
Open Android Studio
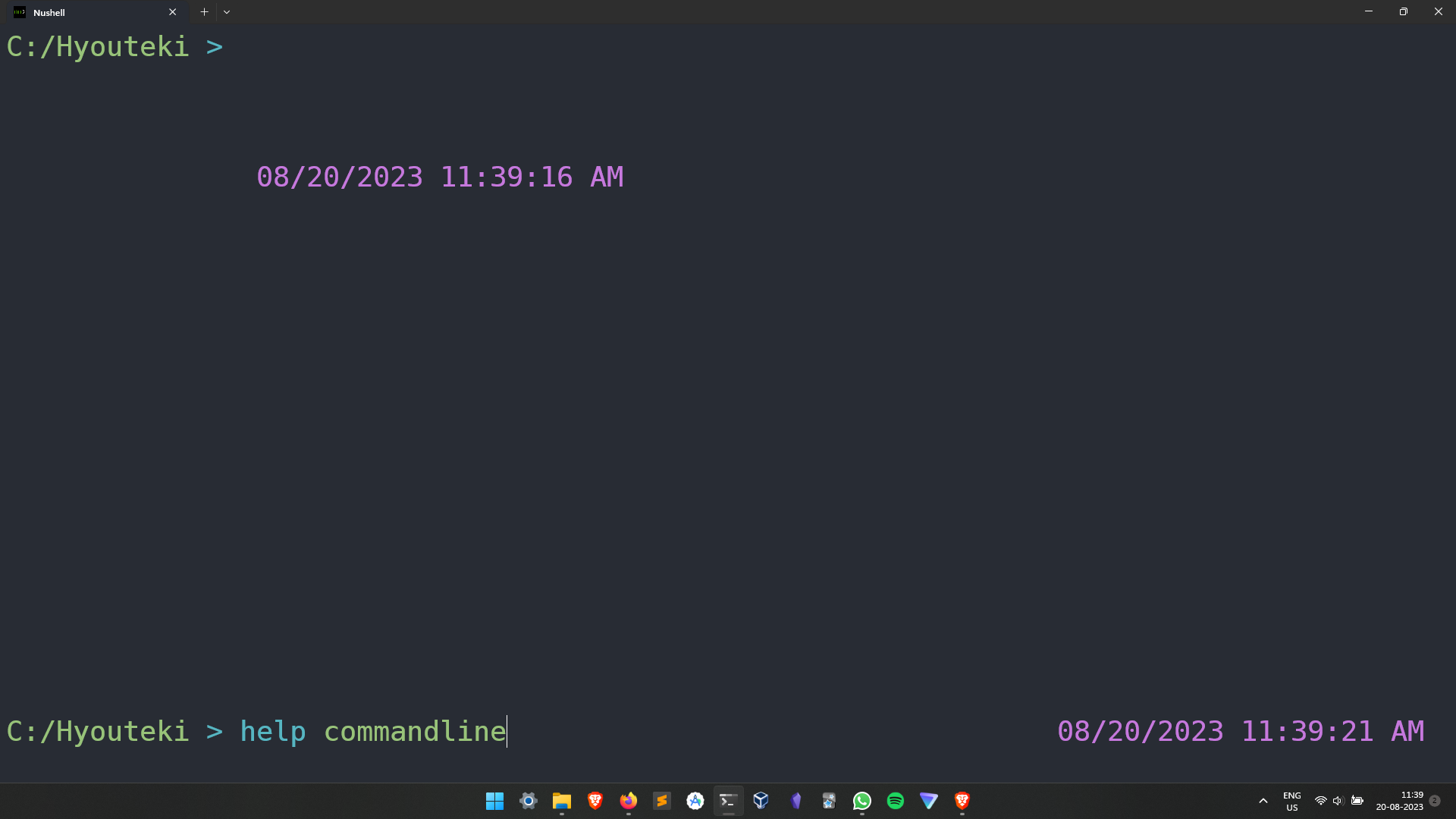[x=695, y=801]
